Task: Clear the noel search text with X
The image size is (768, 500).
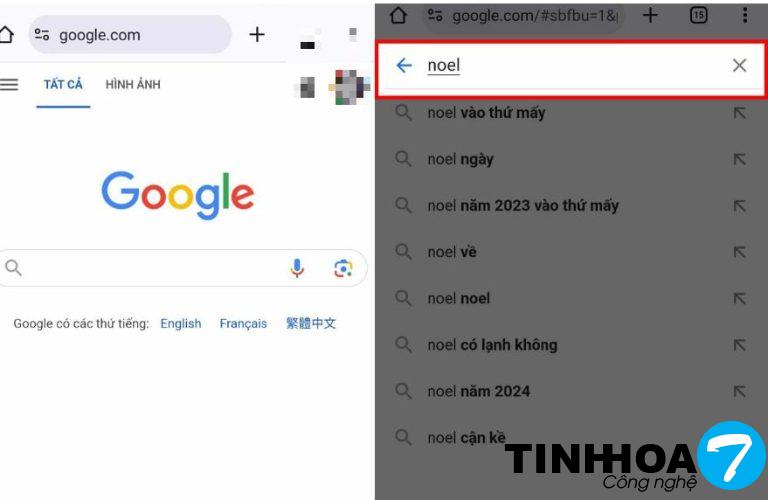Action: pyautogui.click(x=739, y=65)
